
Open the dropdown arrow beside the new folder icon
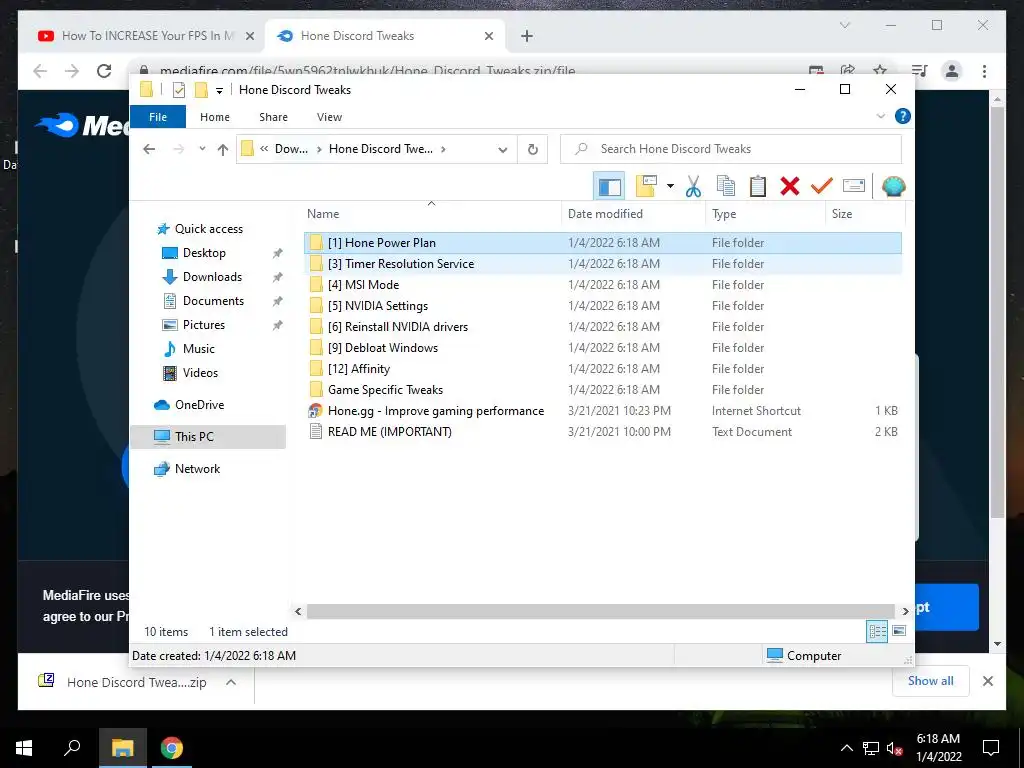[670, 187]
